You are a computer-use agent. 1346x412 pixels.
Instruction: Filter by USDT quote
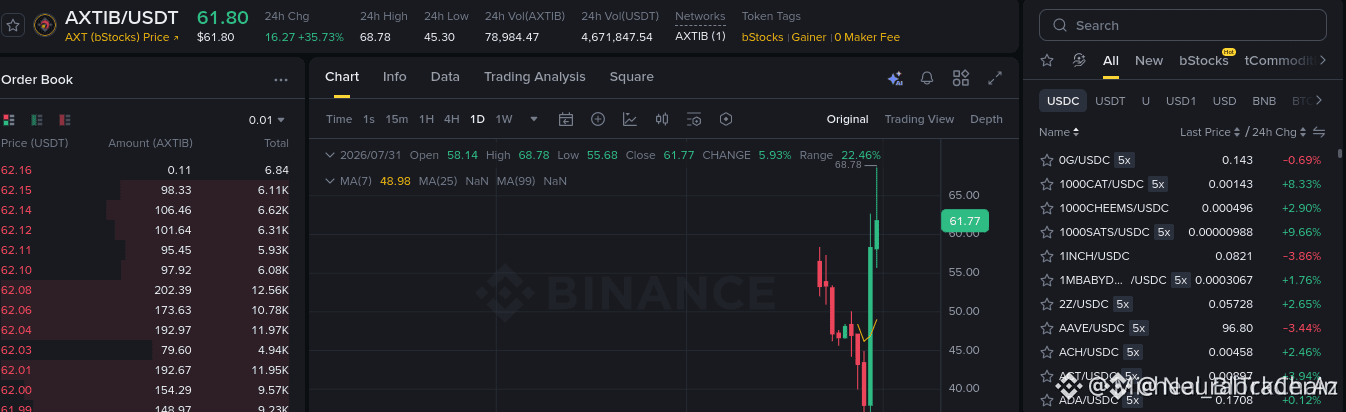click(x=1110, y=101)
